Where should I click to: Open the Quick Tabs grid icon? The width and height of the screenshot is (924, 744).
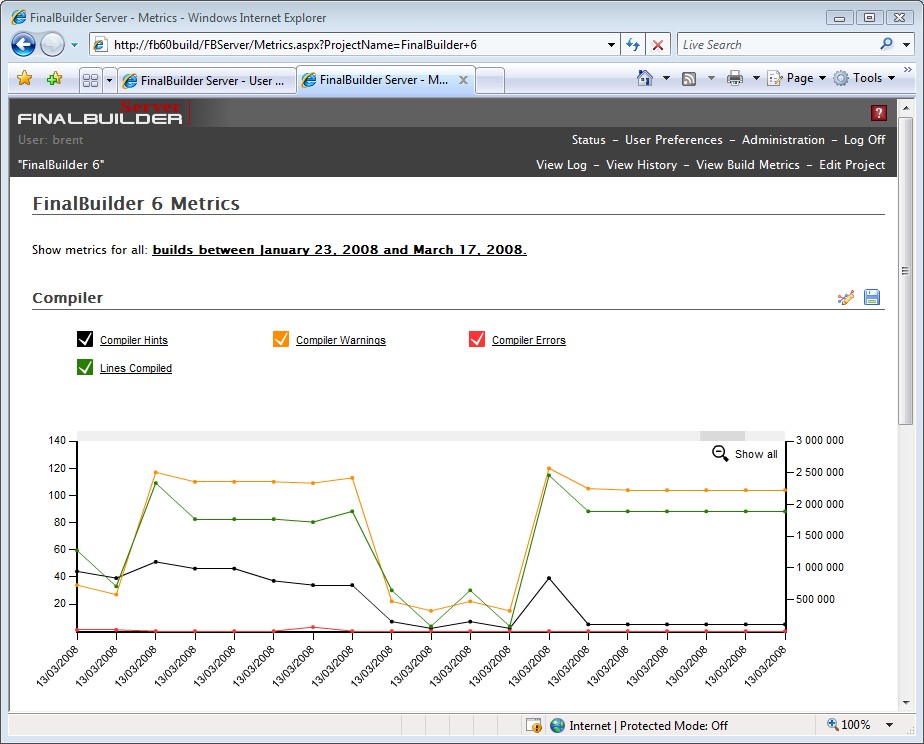91,80
